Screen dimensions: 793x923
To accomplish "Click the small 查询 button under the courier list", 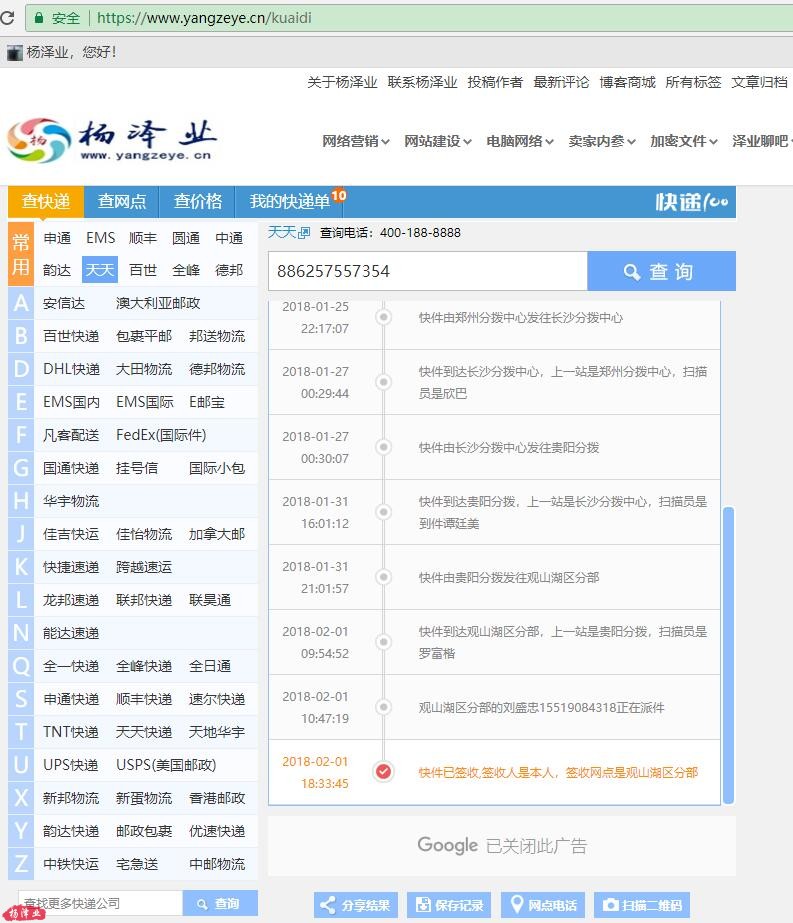I will tap(220, 903).
